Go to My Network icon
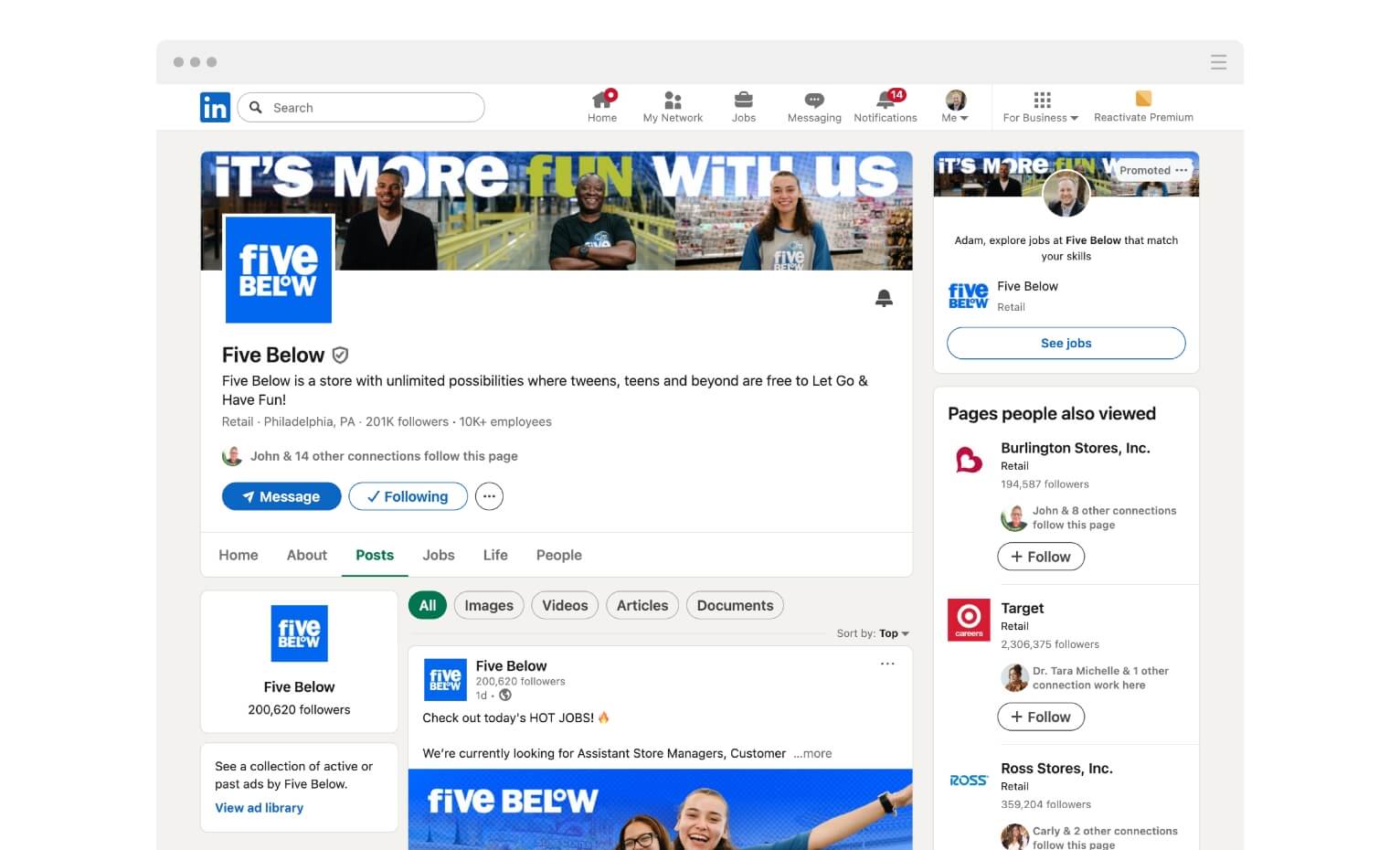This screenshot has width=1400, height=850. point(673,101)
